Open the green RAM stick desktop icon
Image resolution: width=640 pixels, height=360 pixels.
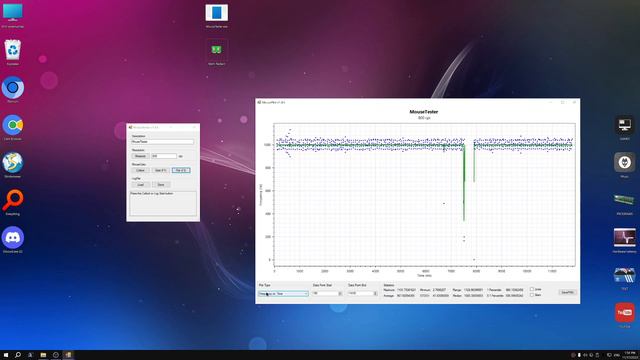624,200
